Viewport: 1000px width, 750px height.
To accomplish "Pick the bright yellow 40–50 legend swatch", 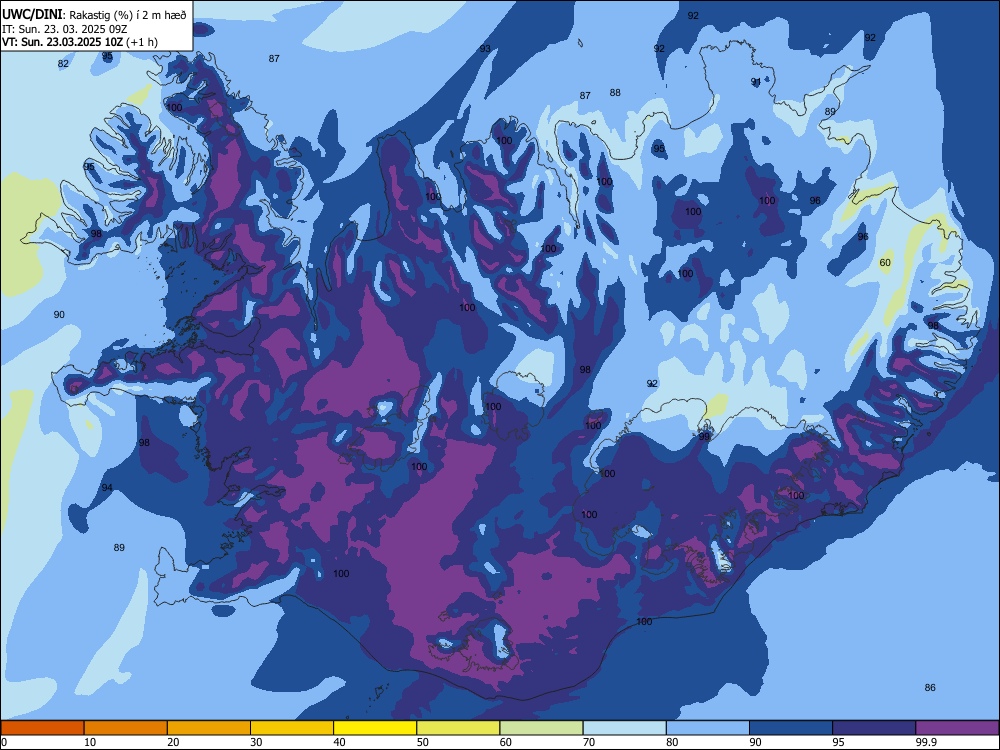I will [375, 728].
